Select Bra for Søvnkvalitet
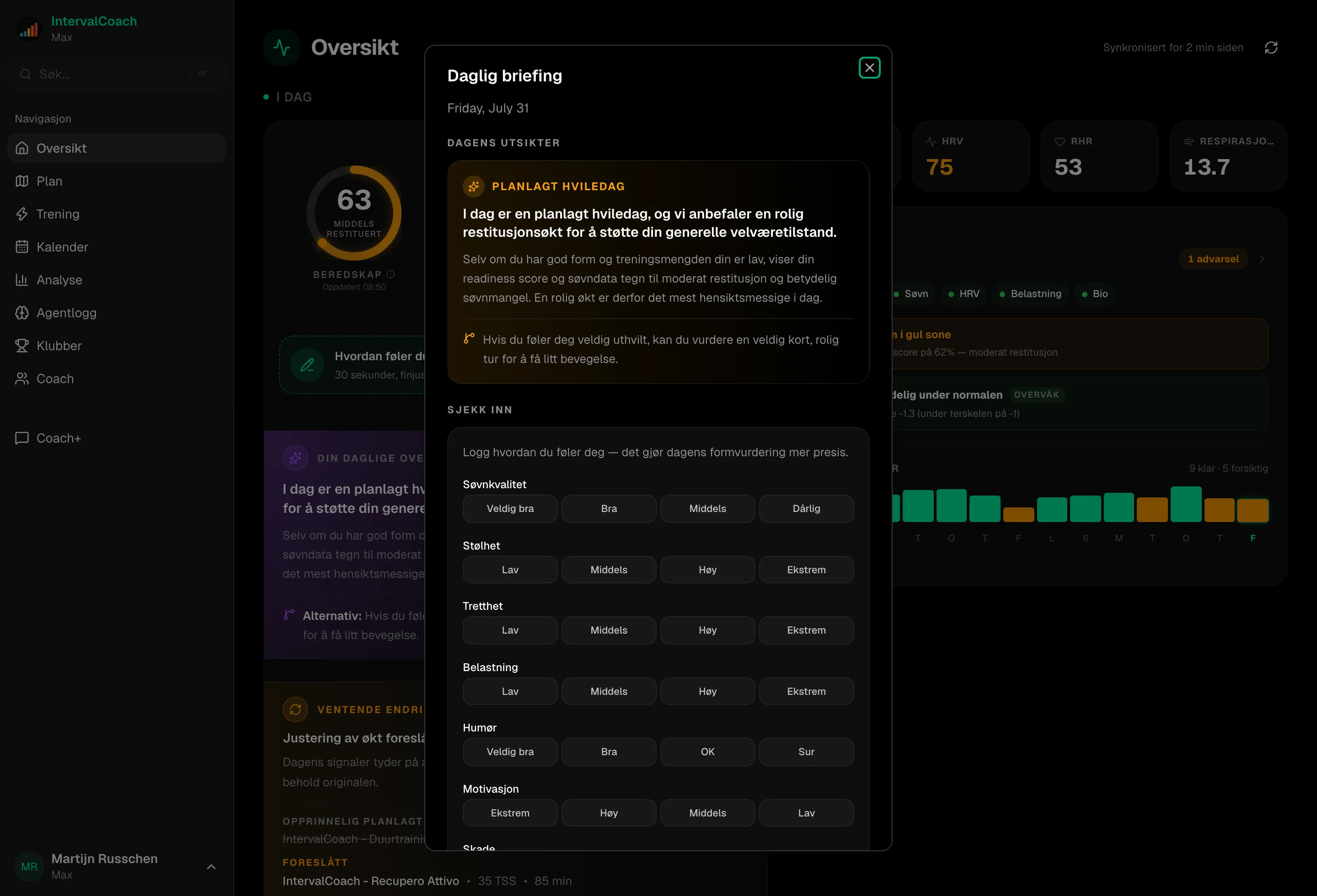This screenshot has height=896, width=1317. click(609, 509)
